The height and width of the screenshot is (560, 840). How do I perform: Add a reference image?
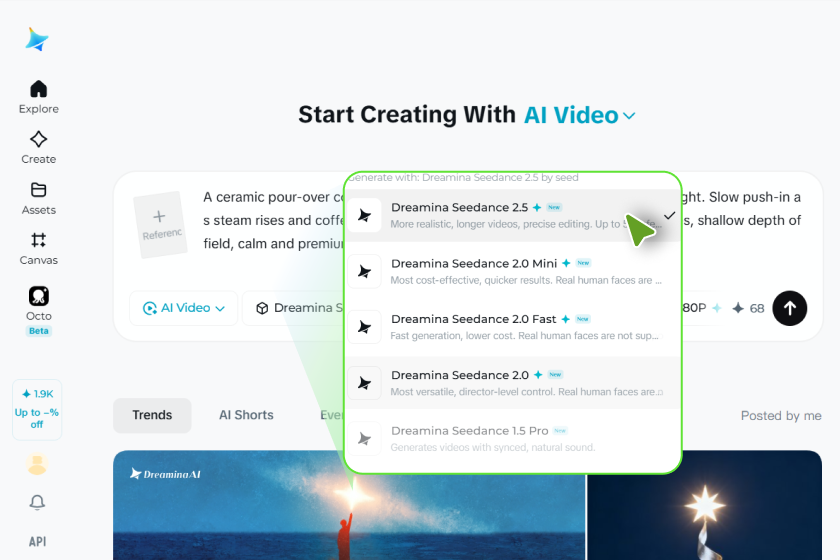(160, 225)
